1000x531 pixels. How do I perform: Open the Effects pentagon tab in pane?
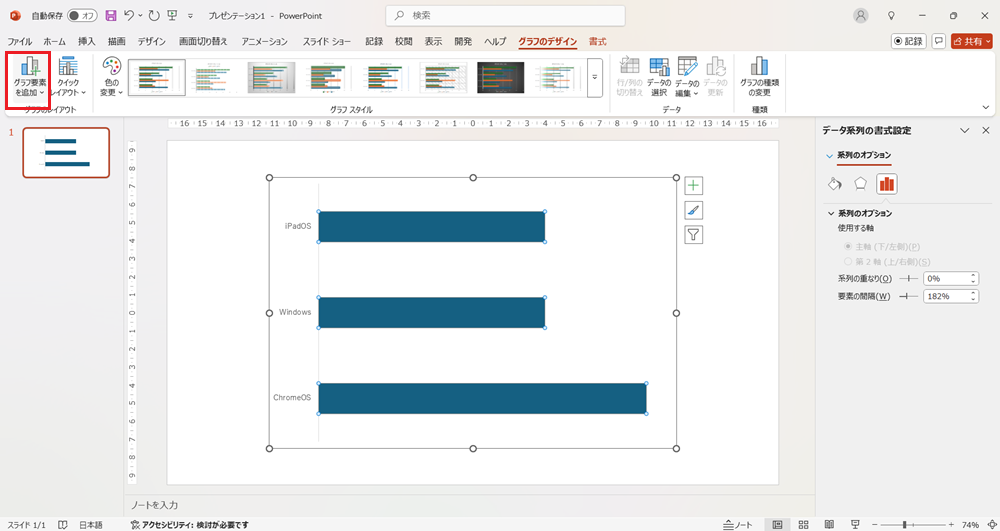tap(860, 184)
